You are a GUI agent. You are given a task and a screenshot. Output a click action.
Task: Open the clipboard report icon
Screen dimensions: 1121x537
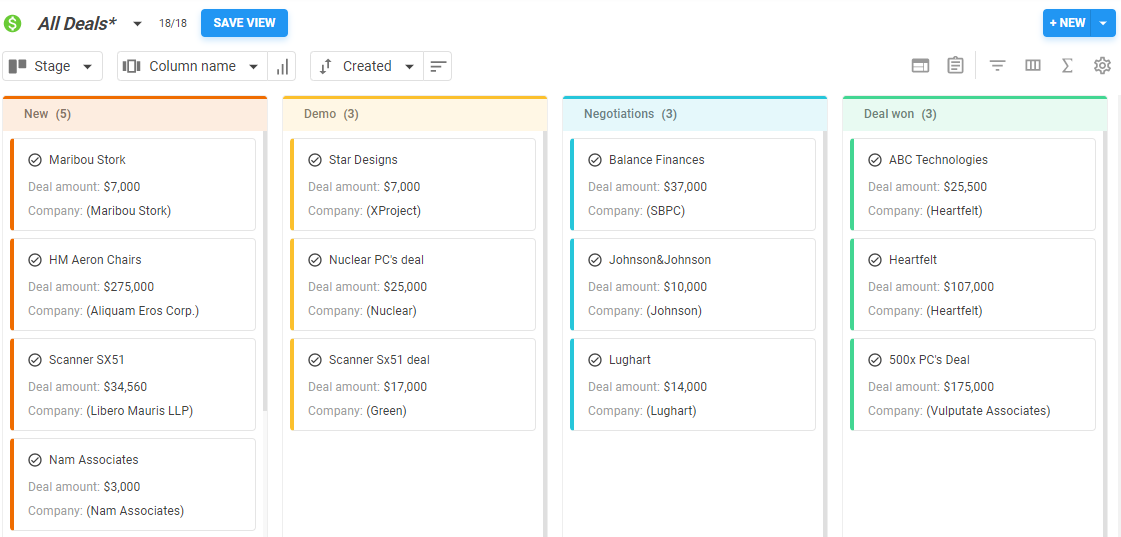955,66
